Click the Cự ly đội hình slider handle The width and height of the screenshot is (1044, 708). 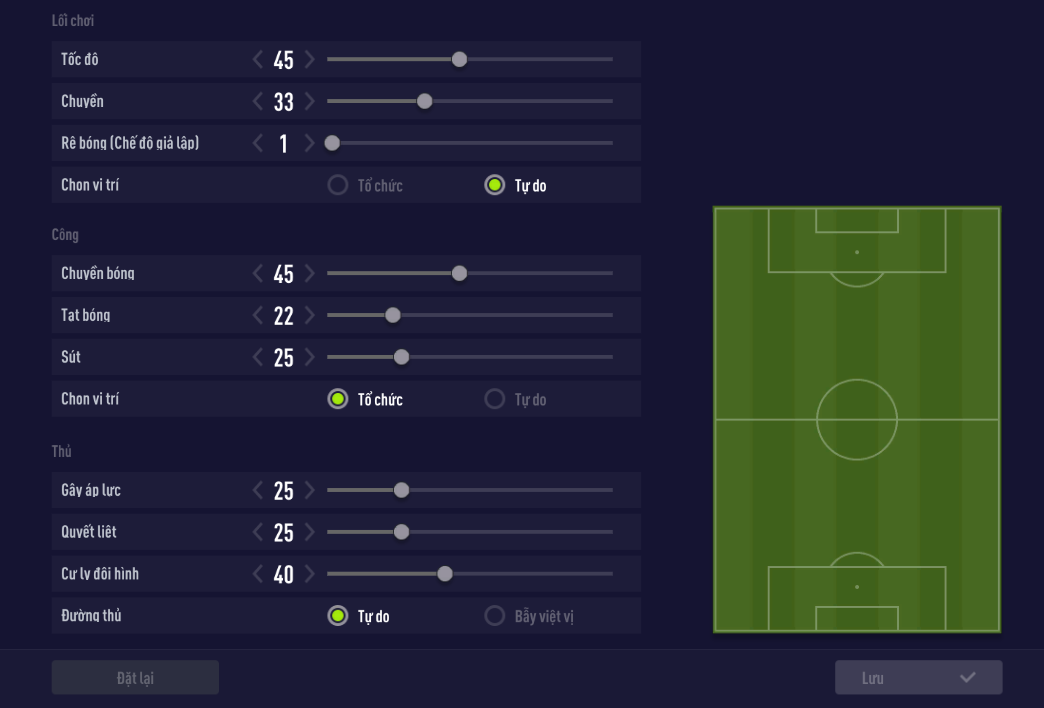point(445,575)
